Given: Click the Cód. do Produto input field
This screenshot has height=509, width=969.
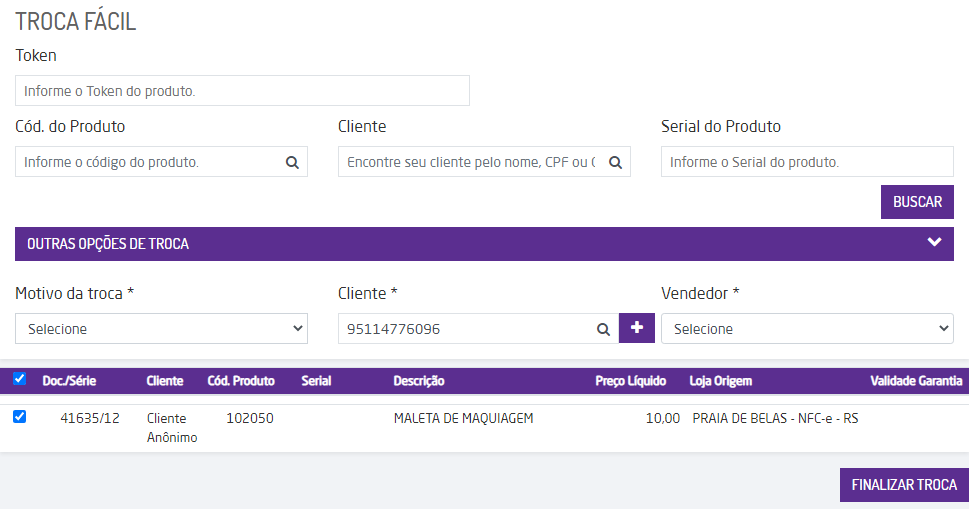Looking at the screenshot, I should click(150, 162).
